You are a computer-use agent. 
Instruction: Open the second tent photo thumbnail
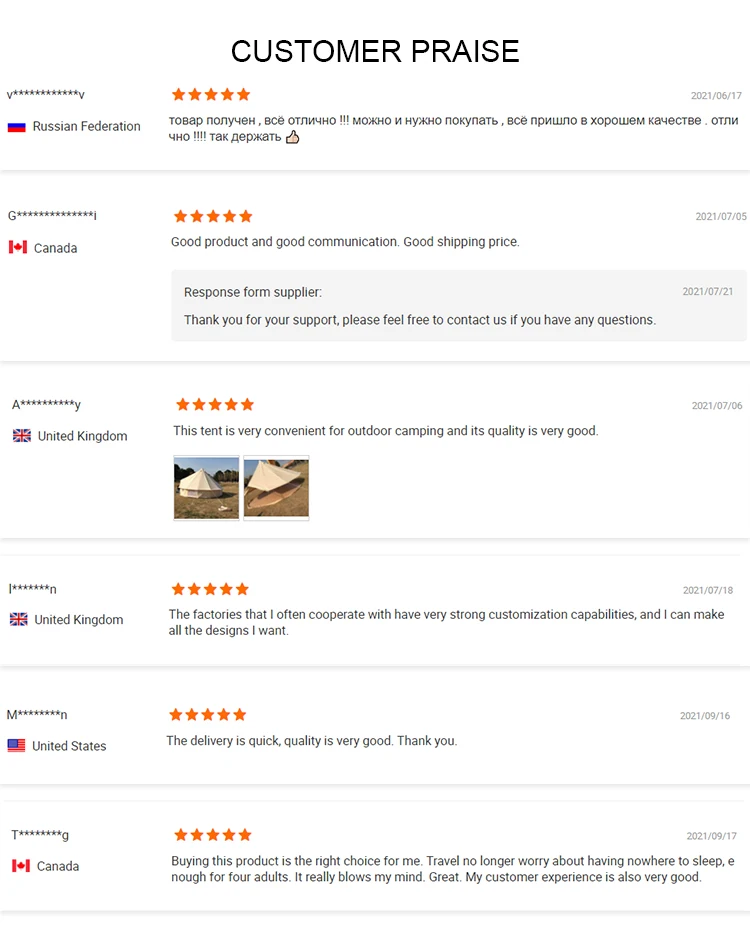tap(276, 488)
